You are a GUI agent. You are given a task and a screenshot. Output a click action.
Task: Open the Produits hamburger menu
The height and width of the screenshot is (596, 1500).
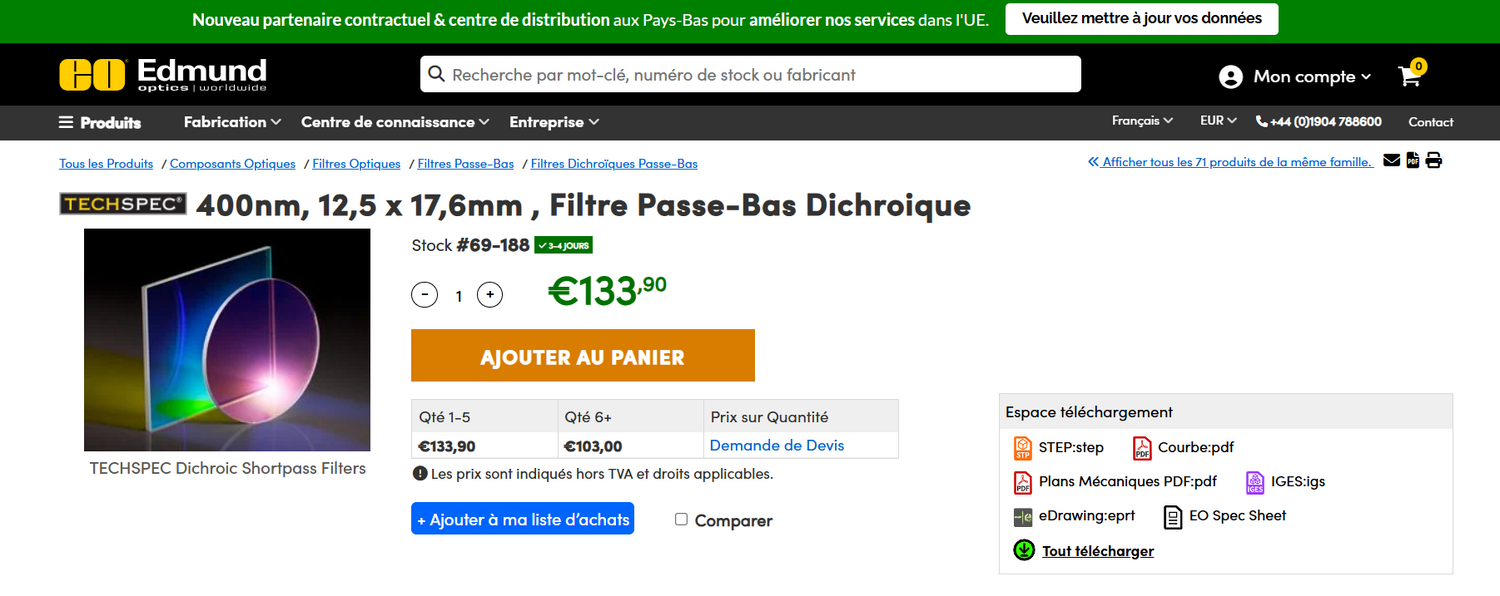pos(100,122)
